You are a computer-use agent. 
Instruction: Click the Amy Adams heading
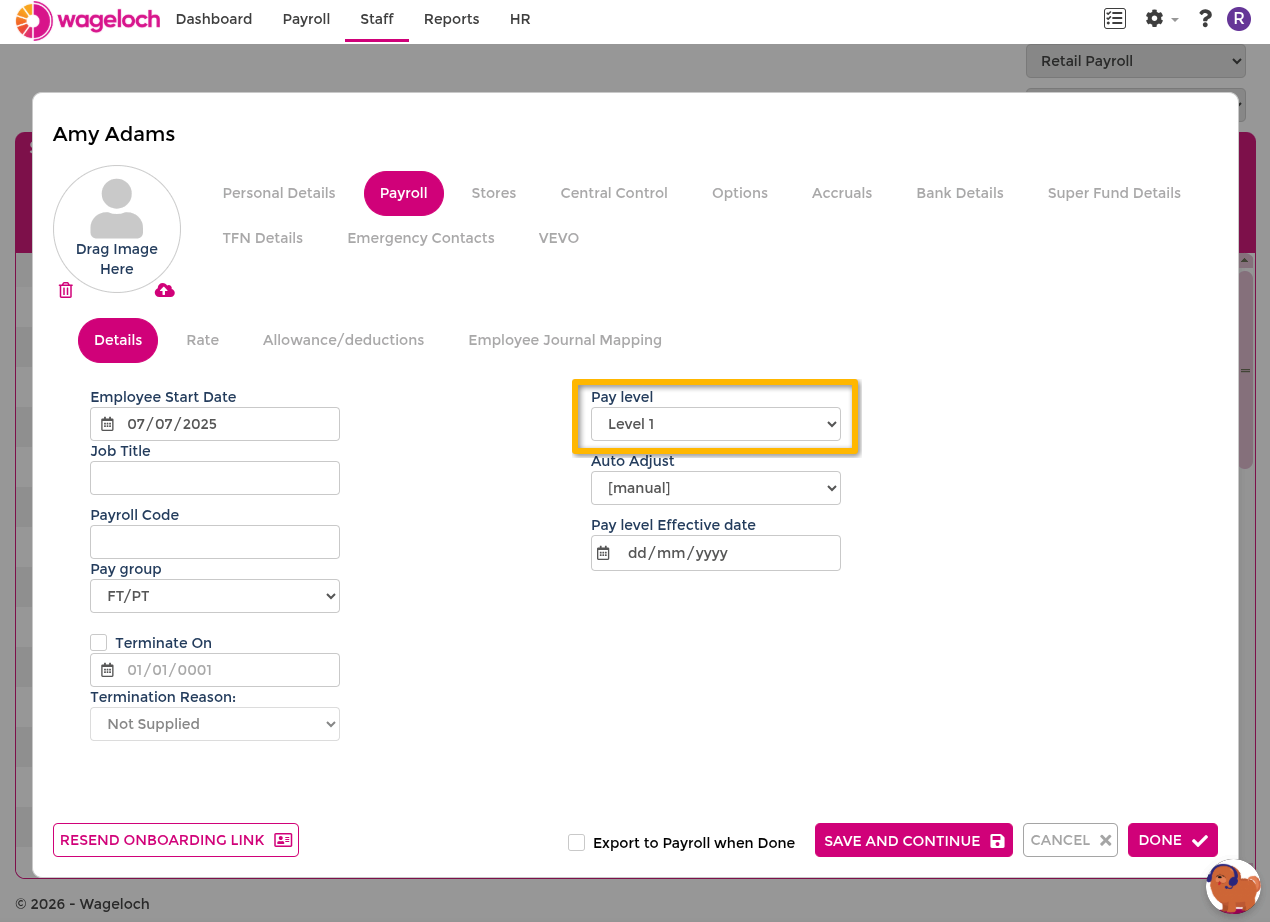tap(114, 134)
